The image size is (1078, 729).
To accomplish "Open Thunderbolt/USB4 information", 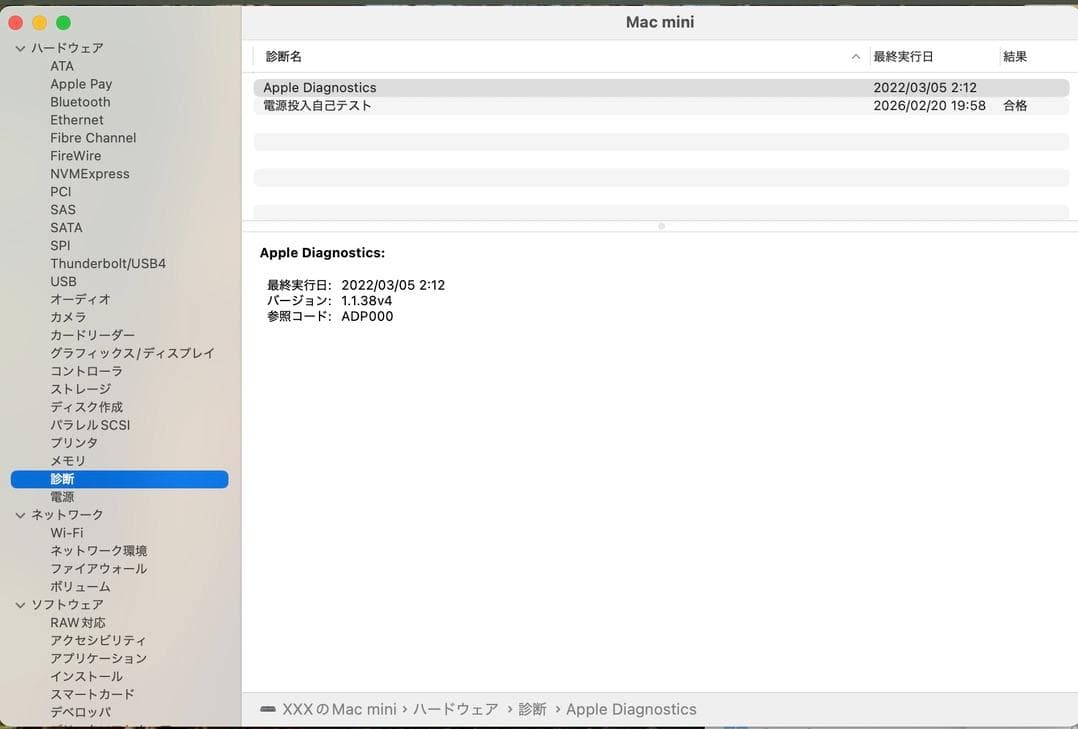I will pyautogui.click(x=108, y=263).
